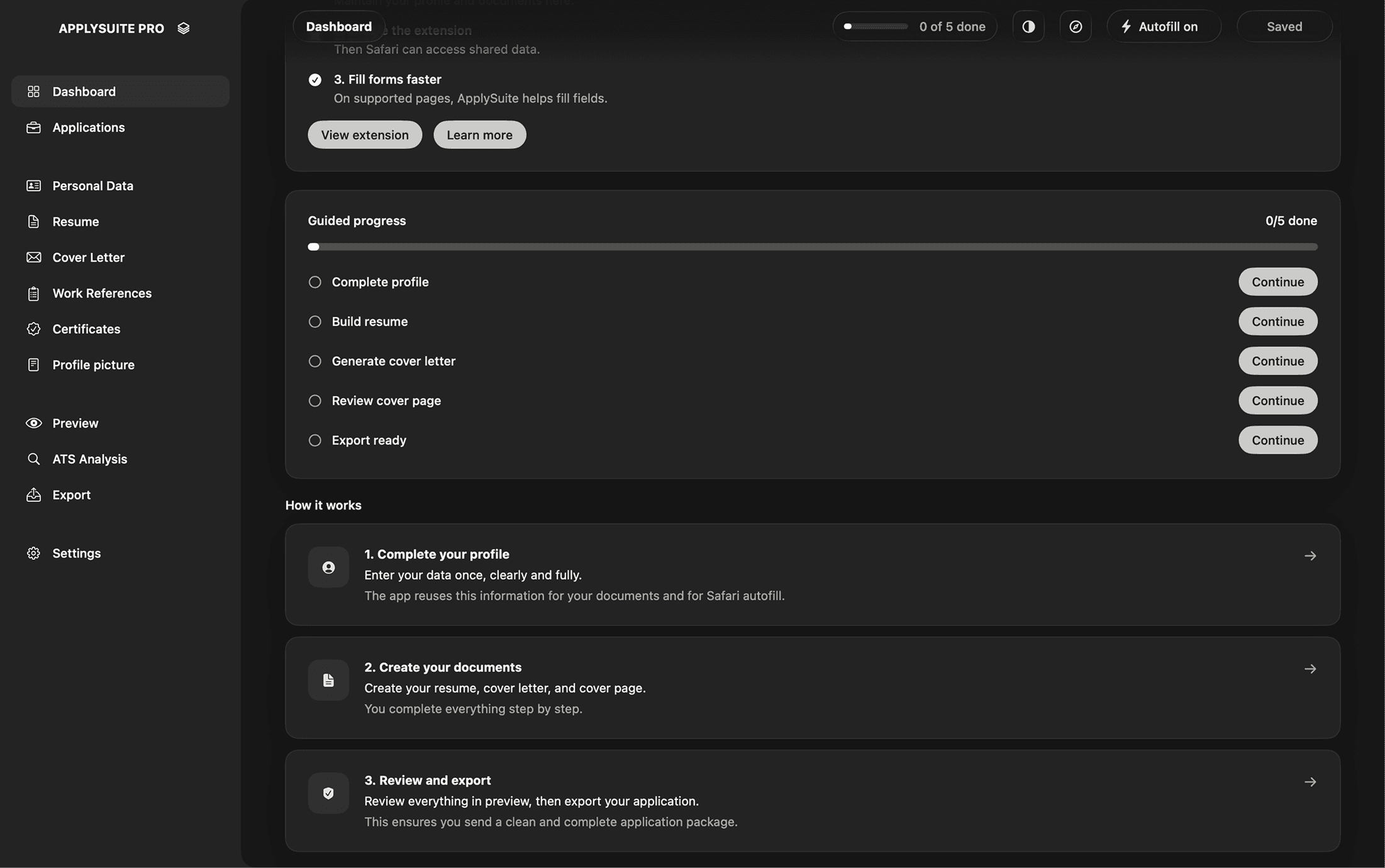Expand the Complete your profile card arrow
The image size is (1385, 868).
(1311, 555)
